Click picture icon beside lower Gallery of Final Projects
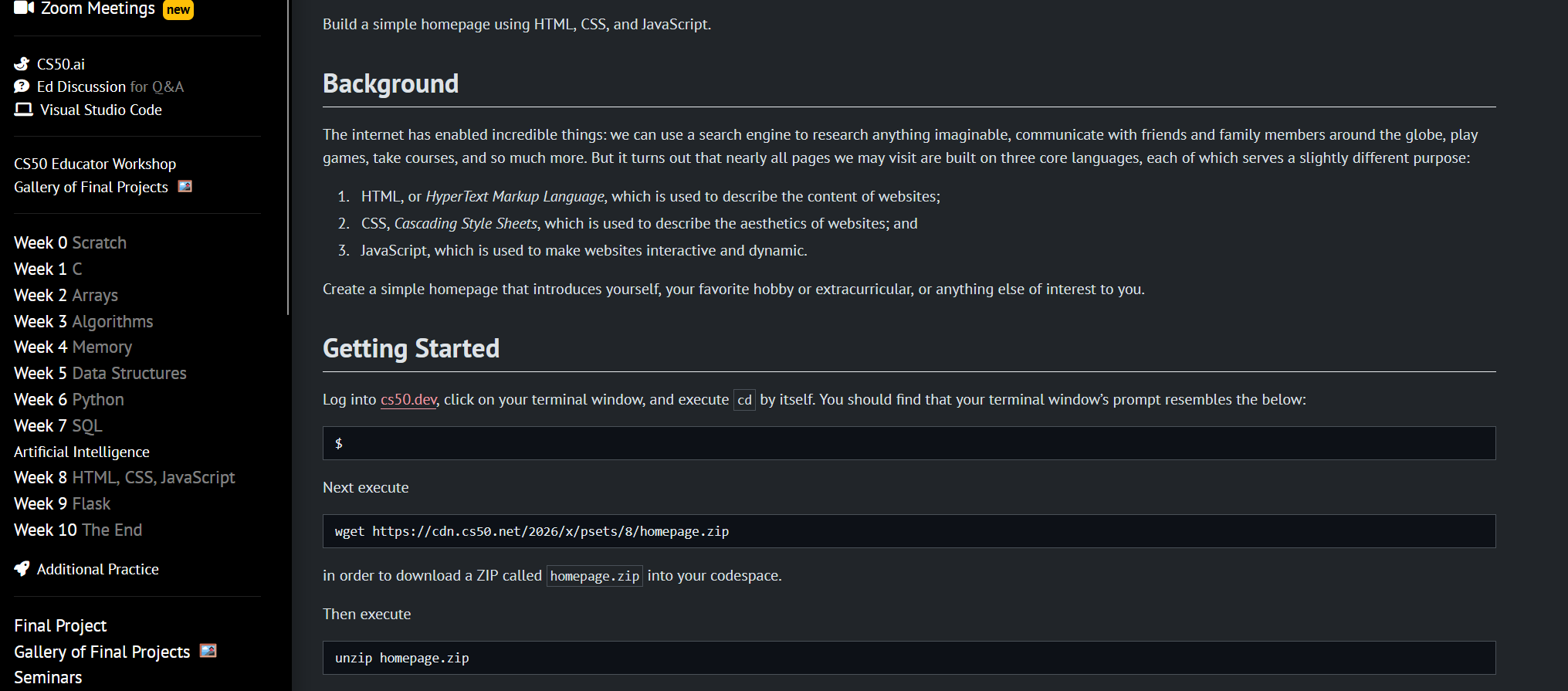The height and width of the screenshot is (691, 1568). (x=208, y=651)
